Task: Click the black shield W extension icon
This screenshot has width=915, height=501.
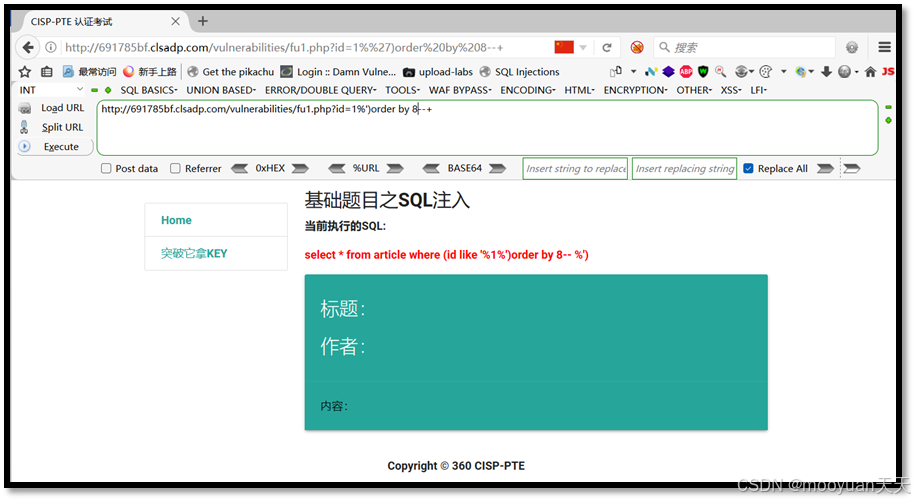Action: point(703,72)
